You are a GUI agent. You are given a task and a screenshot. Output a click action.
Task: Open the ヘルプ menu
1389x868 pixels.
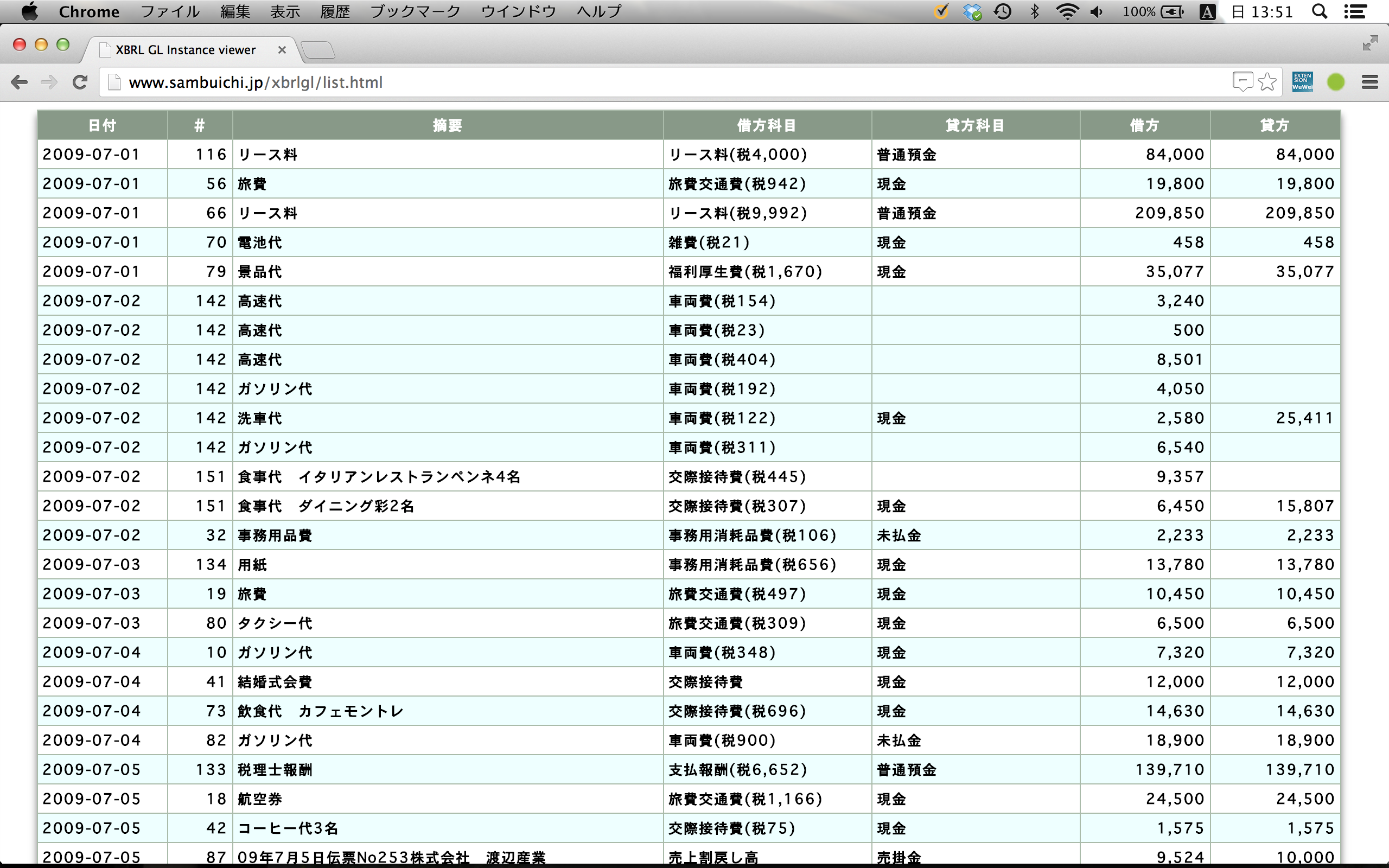pos(599,11)
